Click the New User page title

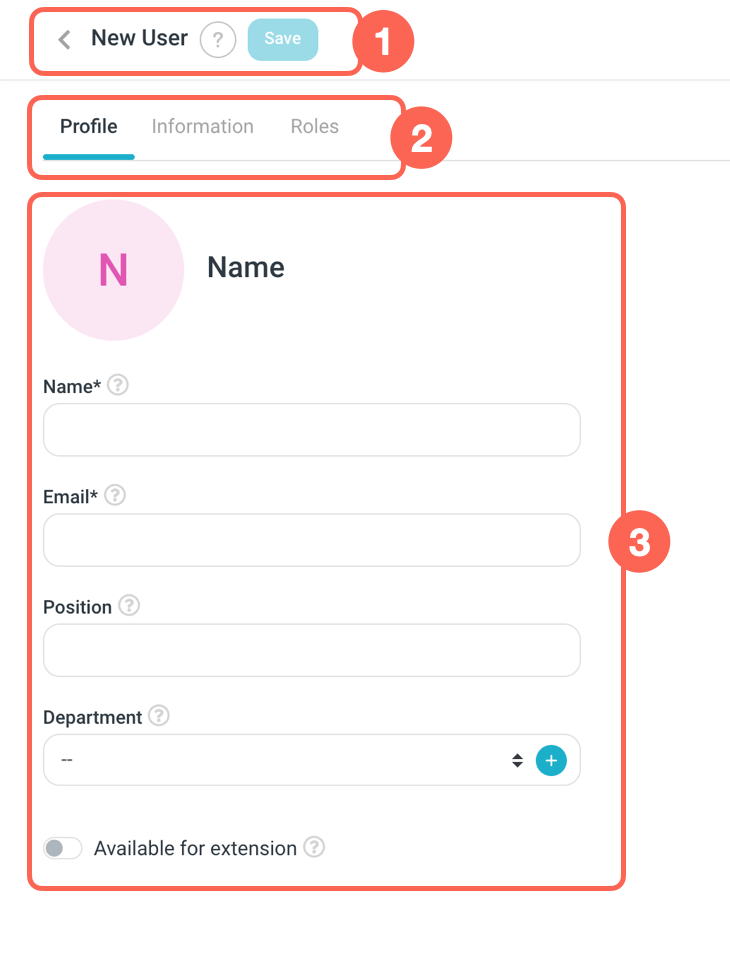click(x=139, y=39)
